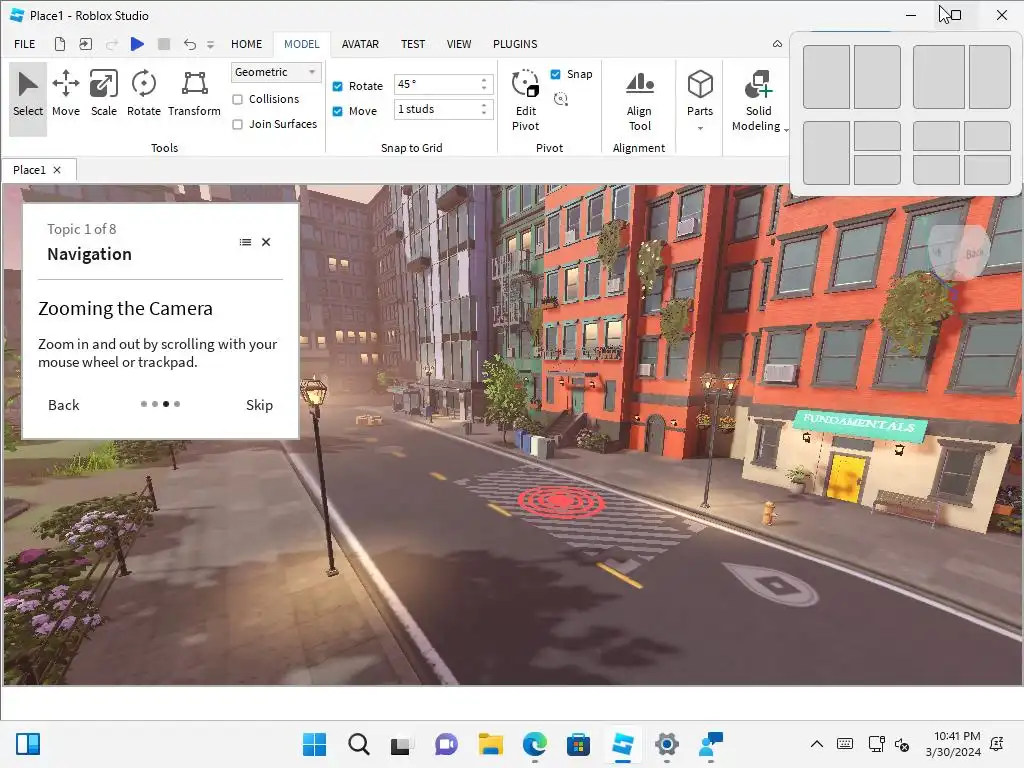Start playtest with blue Play button
This screenshot has width=1024, height=768.
[137, 44]
